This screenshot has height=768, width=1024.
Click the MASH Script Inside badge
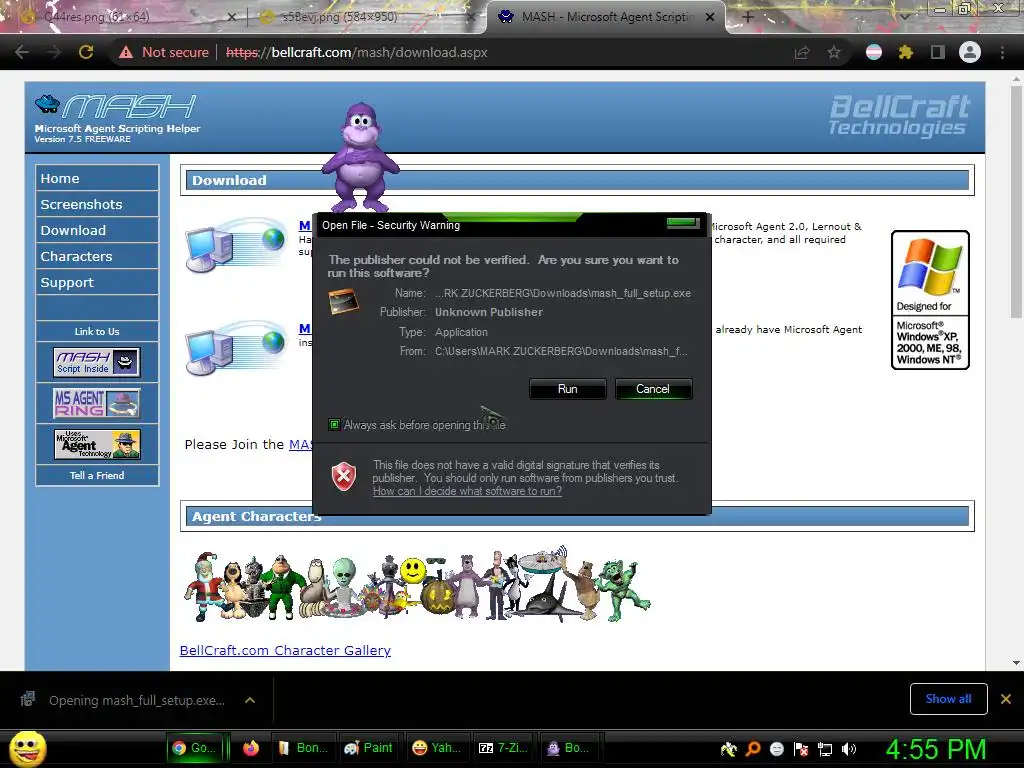(97, 362)
